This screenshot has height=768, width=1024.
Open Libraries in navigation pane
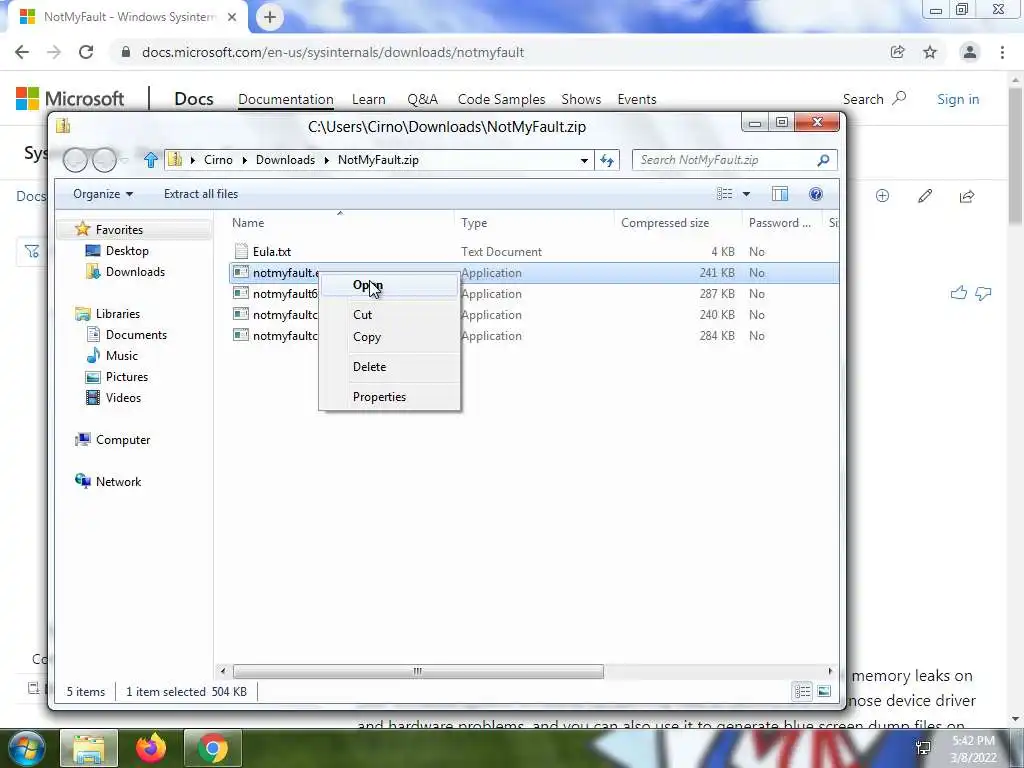click(x=118, y=313)
